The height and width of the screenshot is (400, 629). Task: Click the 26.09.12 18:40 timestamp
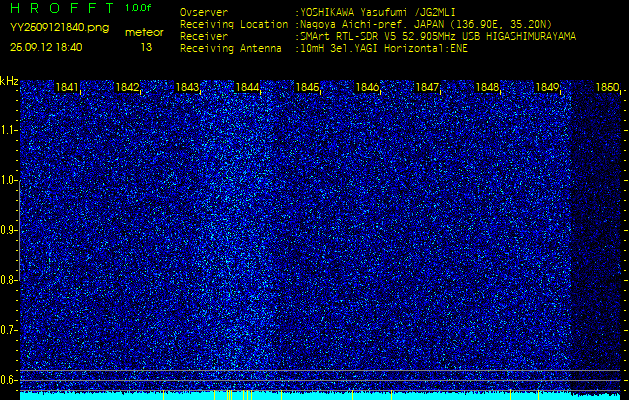pyautogui.click(x=46, y=47)
